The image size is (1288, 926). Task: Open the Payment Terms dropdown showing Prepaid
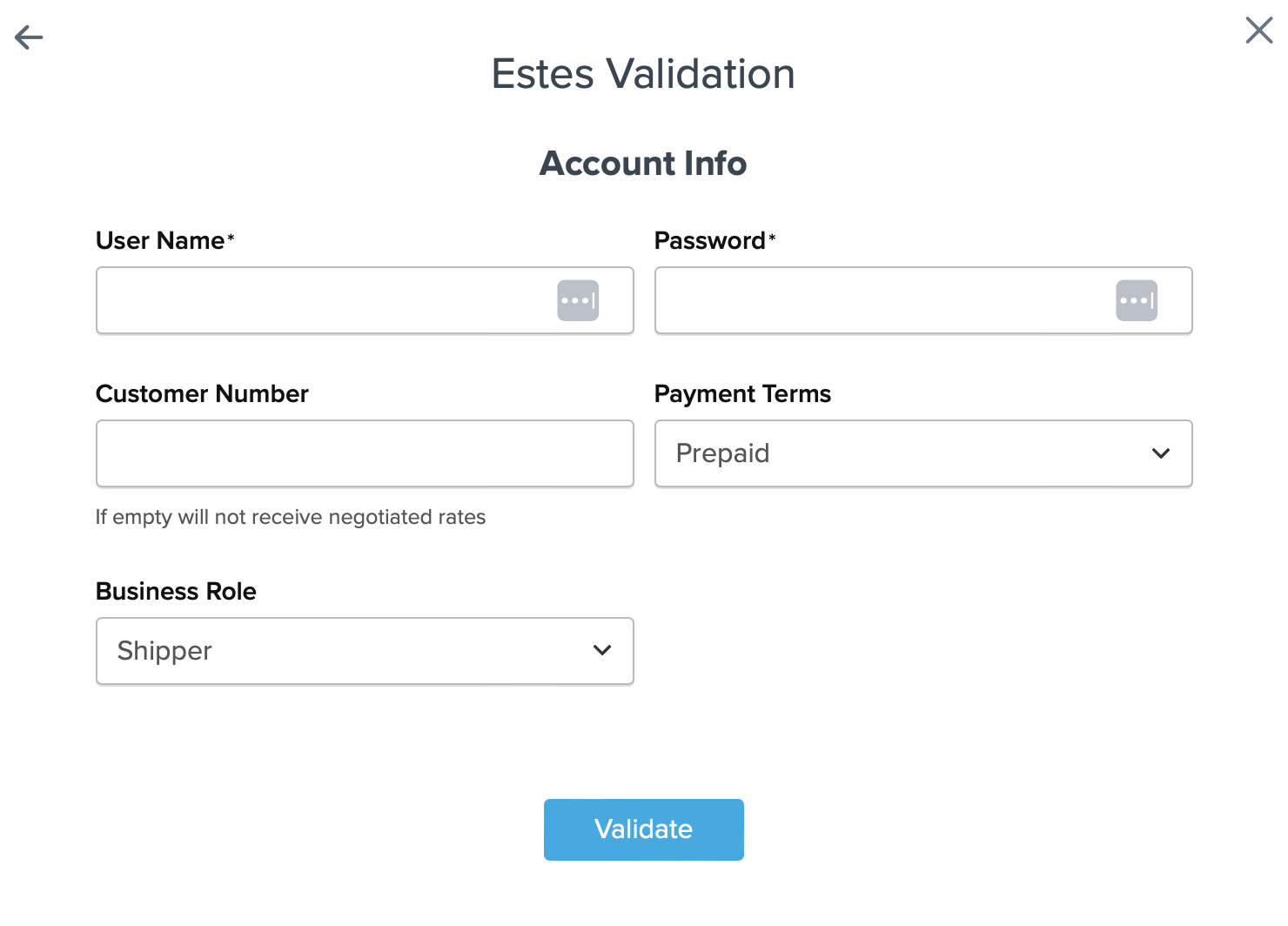[x=905, y=453]
